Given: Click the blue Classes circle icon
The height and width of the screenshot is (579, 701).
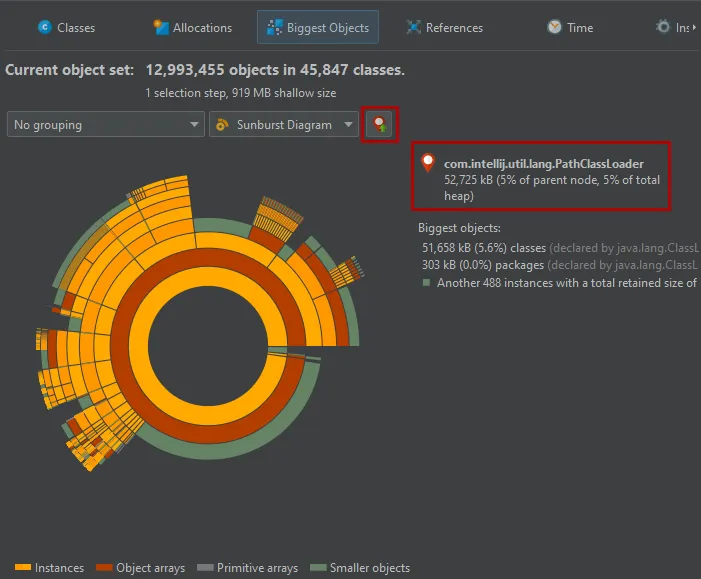Looking at the screenshot, I should click(45, 27).
